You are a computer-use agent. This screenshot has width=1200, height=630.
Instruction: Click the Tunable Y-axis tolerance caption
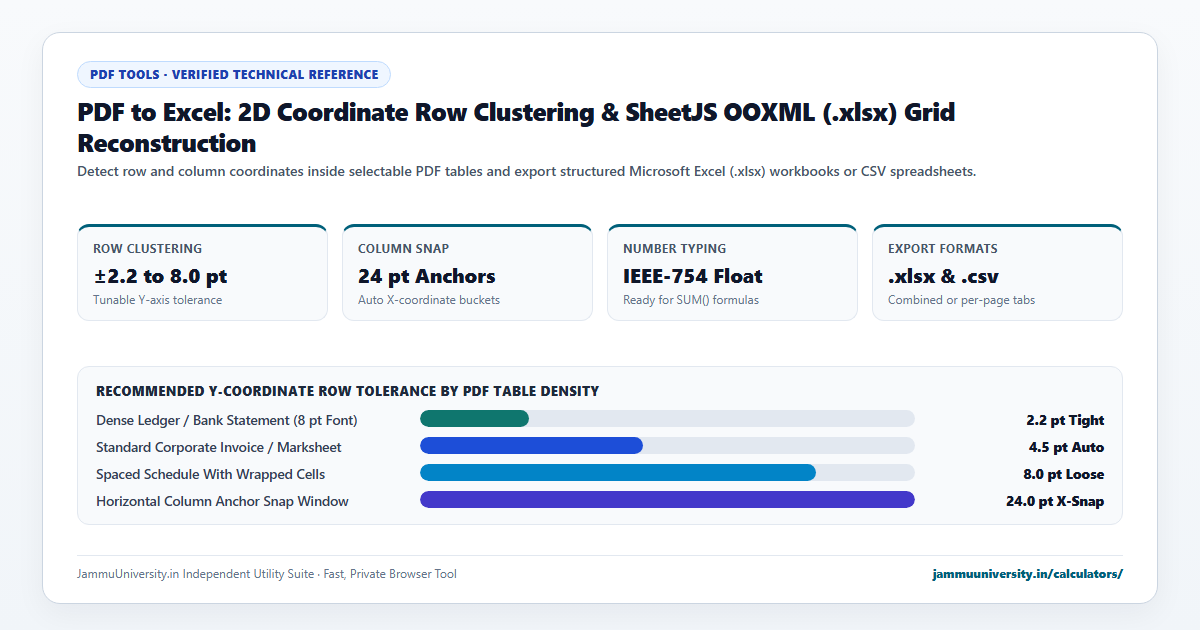coord(158,300)
